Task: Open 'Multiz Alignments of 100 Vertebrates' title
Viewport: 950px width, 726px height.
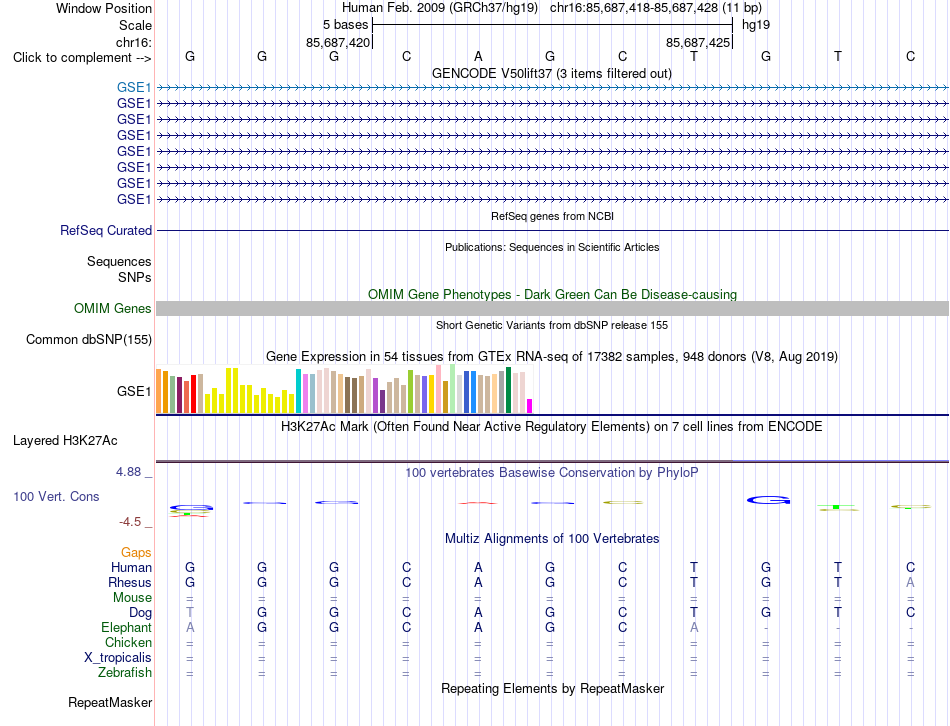Action: (x=552, y=539)
